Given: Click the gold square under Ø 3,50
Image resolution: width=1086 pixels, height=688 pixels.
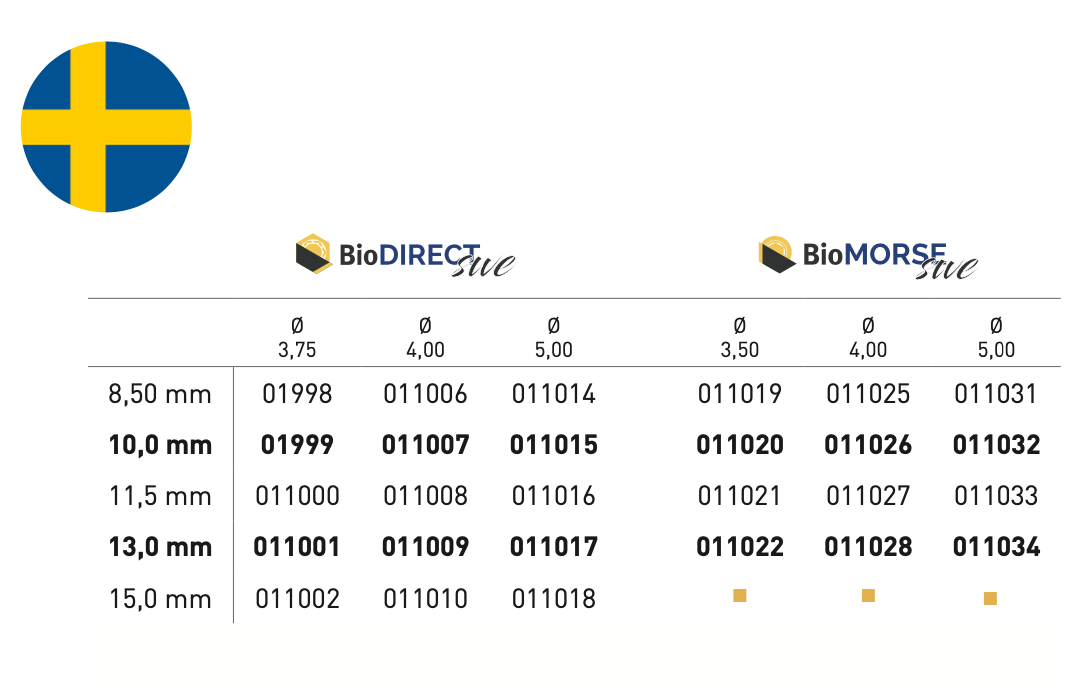Looking at the screenshot, I should click(x=740, y=595).
